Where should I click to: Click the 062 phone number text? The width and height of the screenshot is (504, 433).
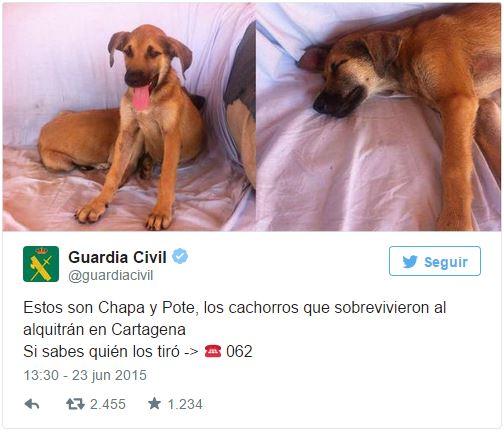click(239, 351)
